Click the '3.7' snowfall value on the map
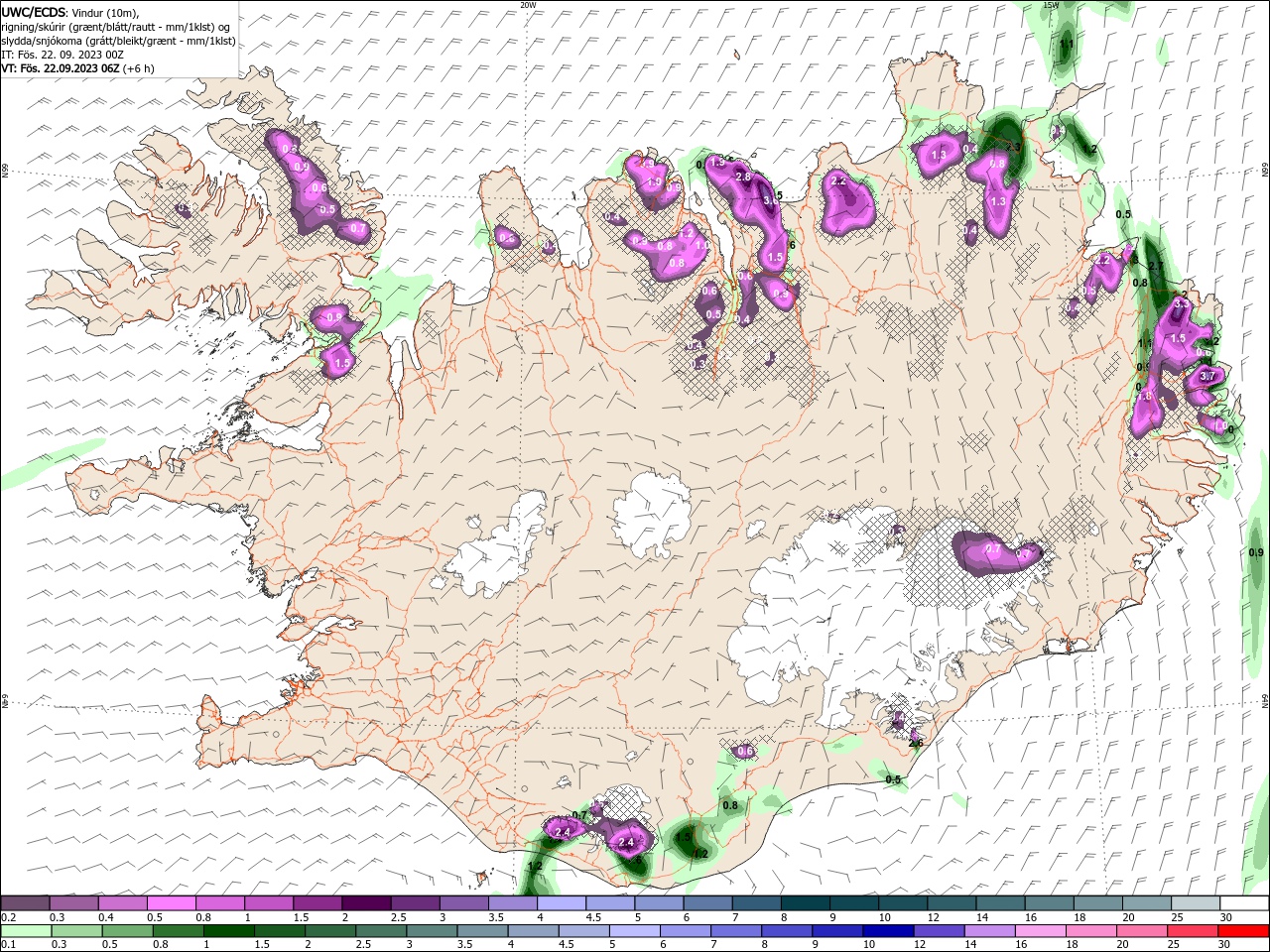The height and width of the screenshot is (952, 1270). (x=1208, y=377)
